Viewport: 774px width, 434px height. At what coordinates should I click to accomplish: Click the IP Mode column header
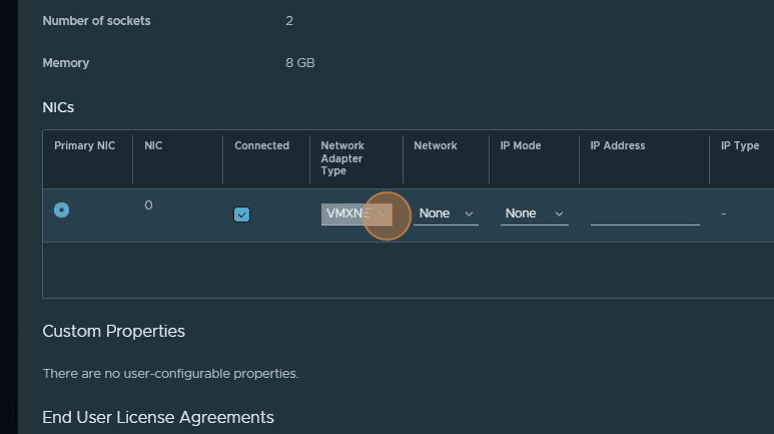click(520, 146)
